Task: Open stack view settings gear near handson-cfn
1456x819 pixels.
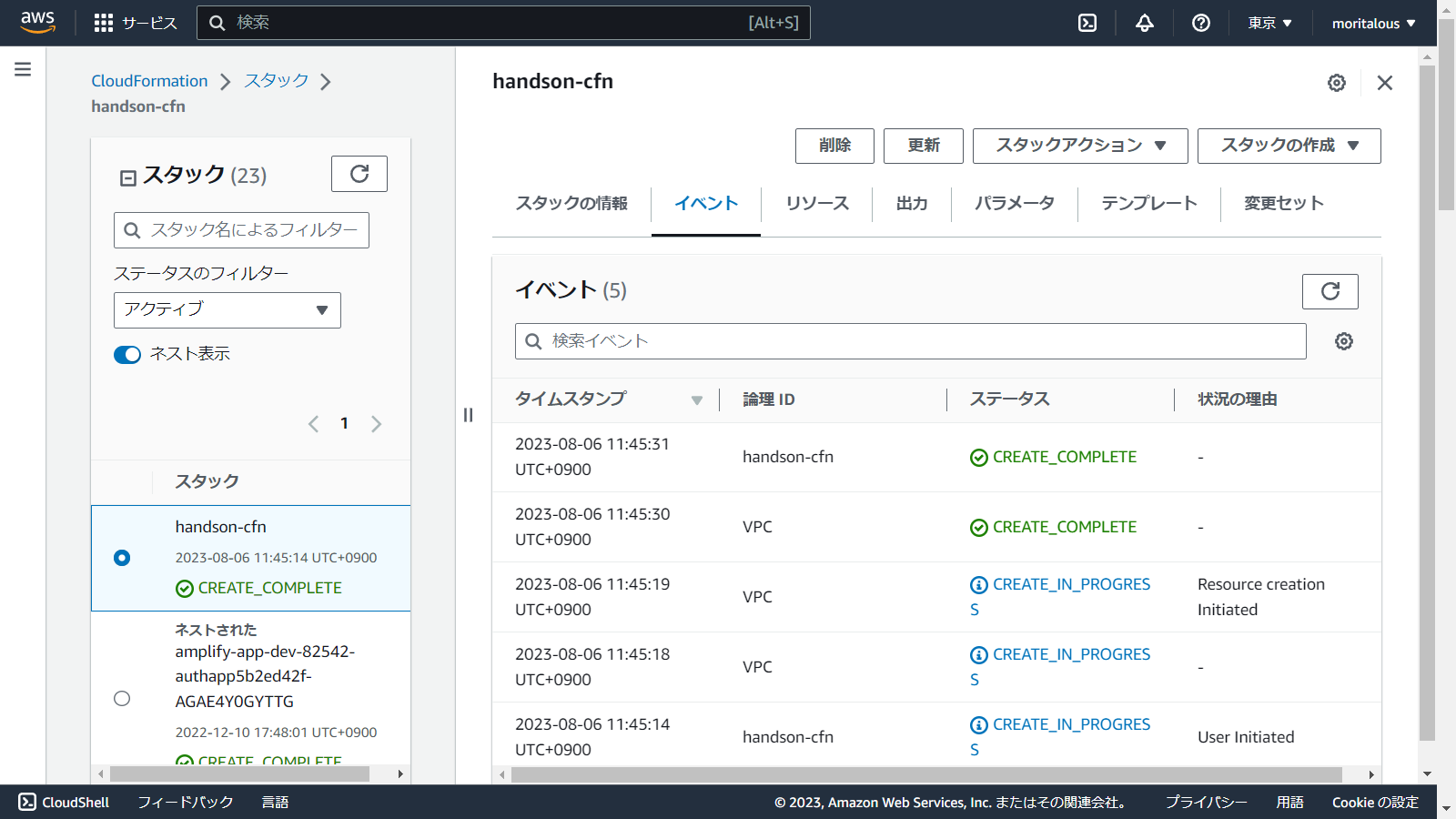Action: pyautogui.click(x=1336, y=83)
